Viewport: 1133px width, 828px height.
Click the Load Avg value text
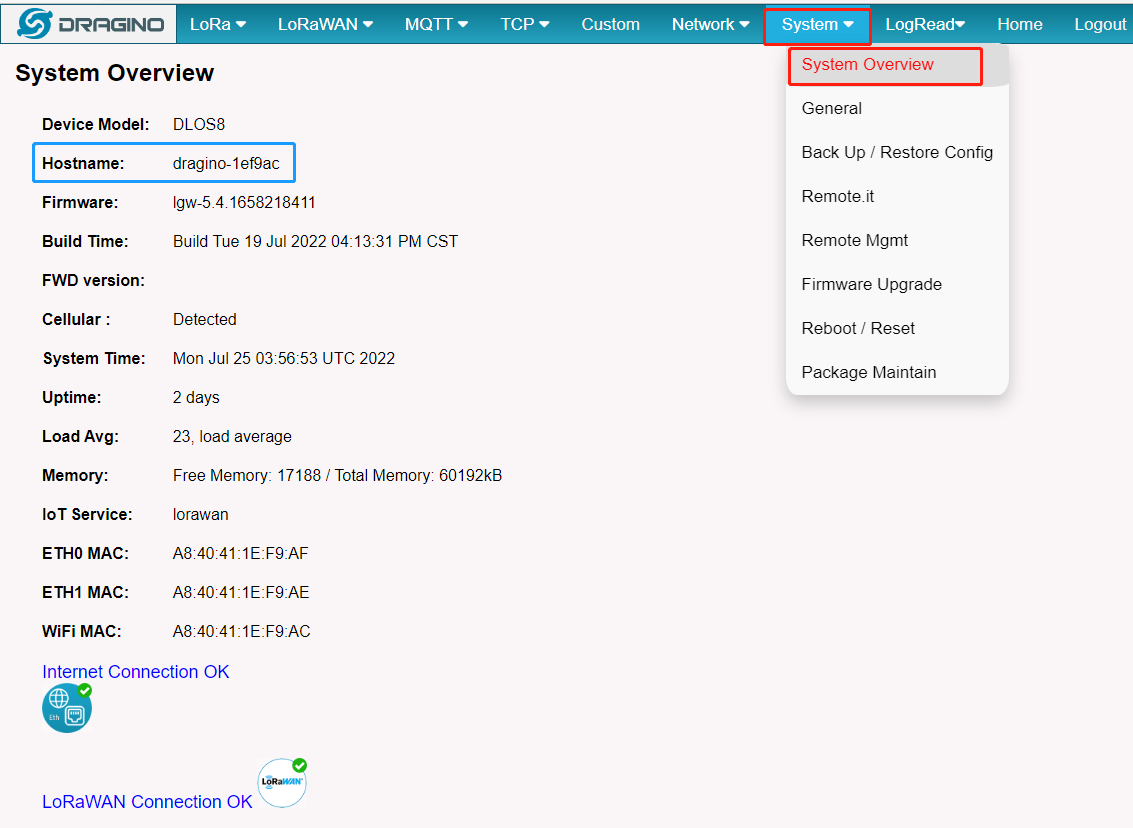point(232,436)
